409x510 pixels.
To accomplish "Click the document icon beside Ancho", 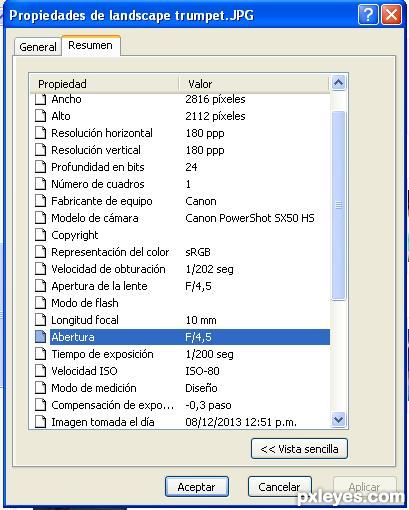I will 40,99.
